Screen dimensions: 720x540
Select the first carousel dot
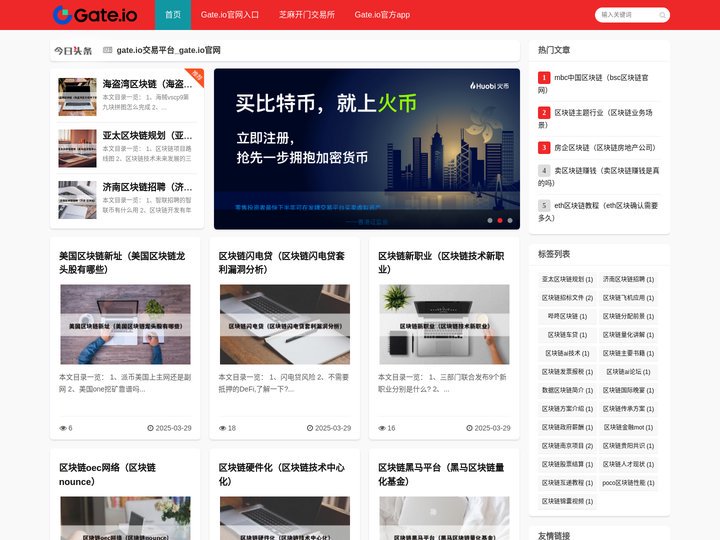490,220
